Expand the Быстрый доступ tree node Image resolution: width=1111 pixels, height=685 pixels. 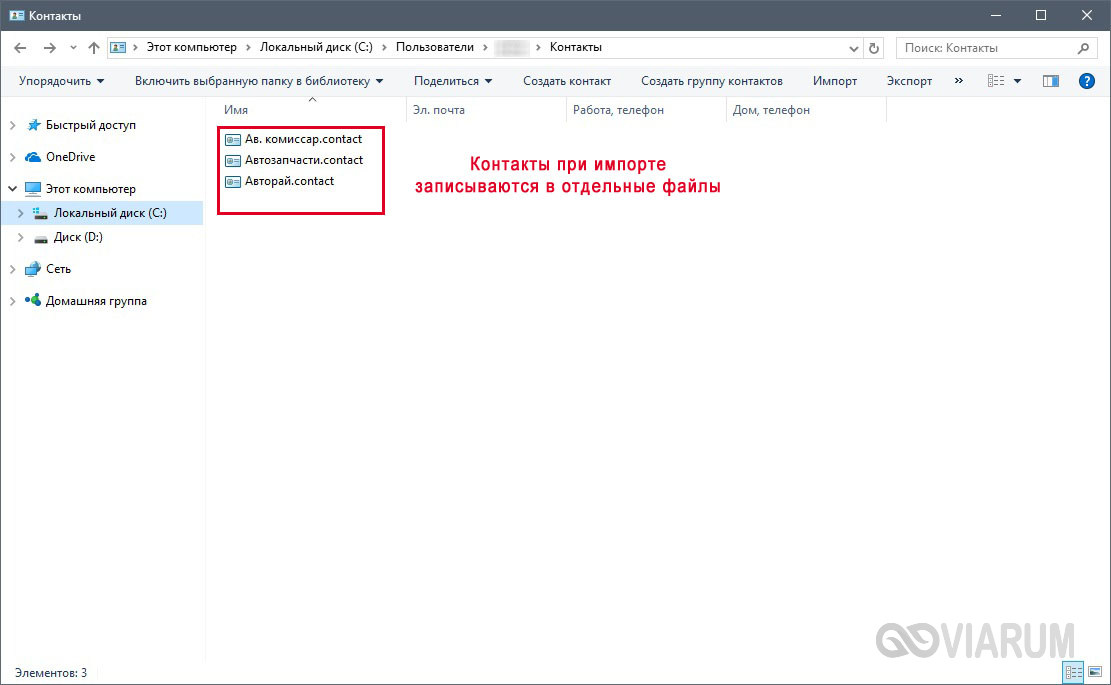point(12,125)
